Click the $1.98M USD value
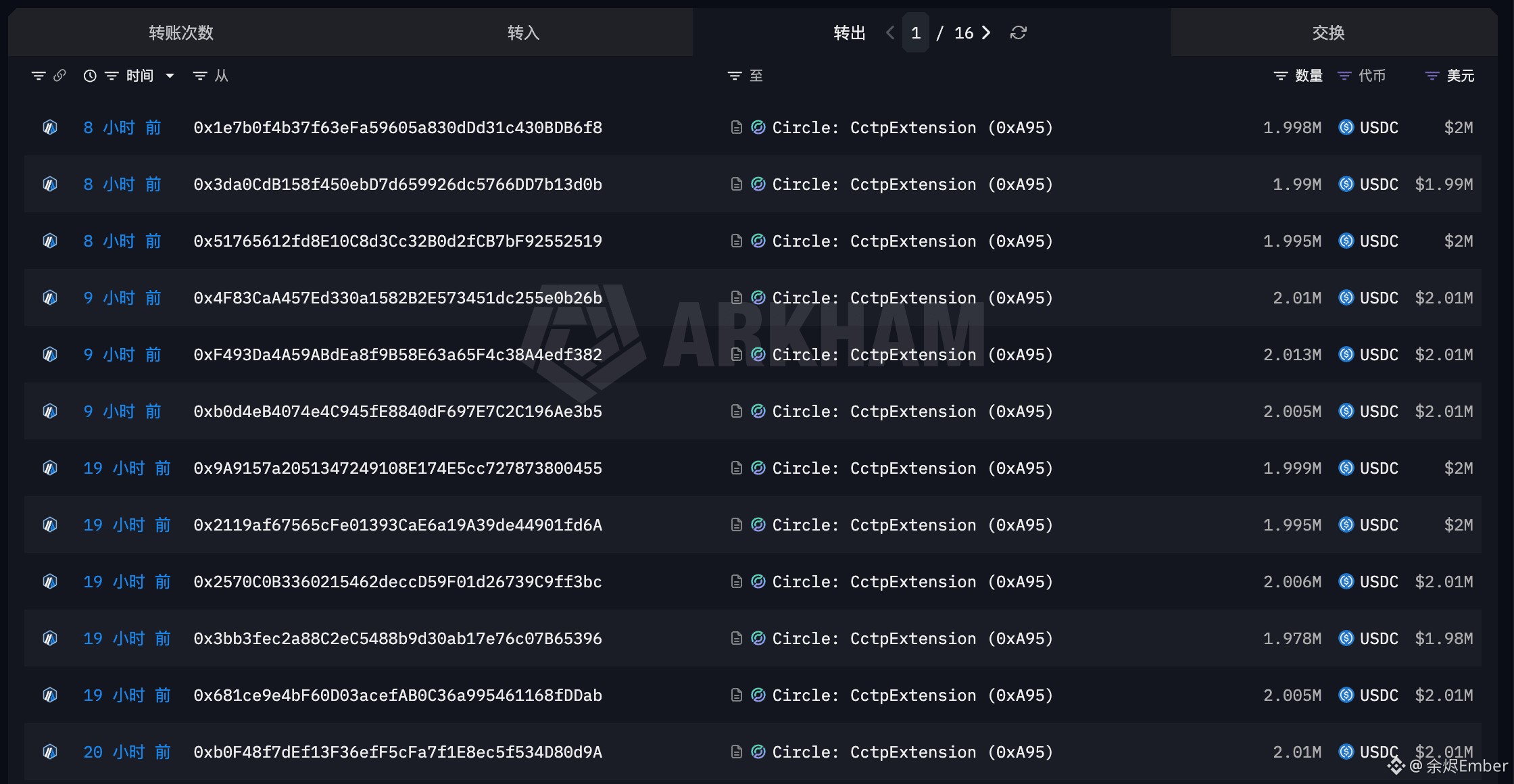This screenshot has height=784, width=1514. point(1444,639)
